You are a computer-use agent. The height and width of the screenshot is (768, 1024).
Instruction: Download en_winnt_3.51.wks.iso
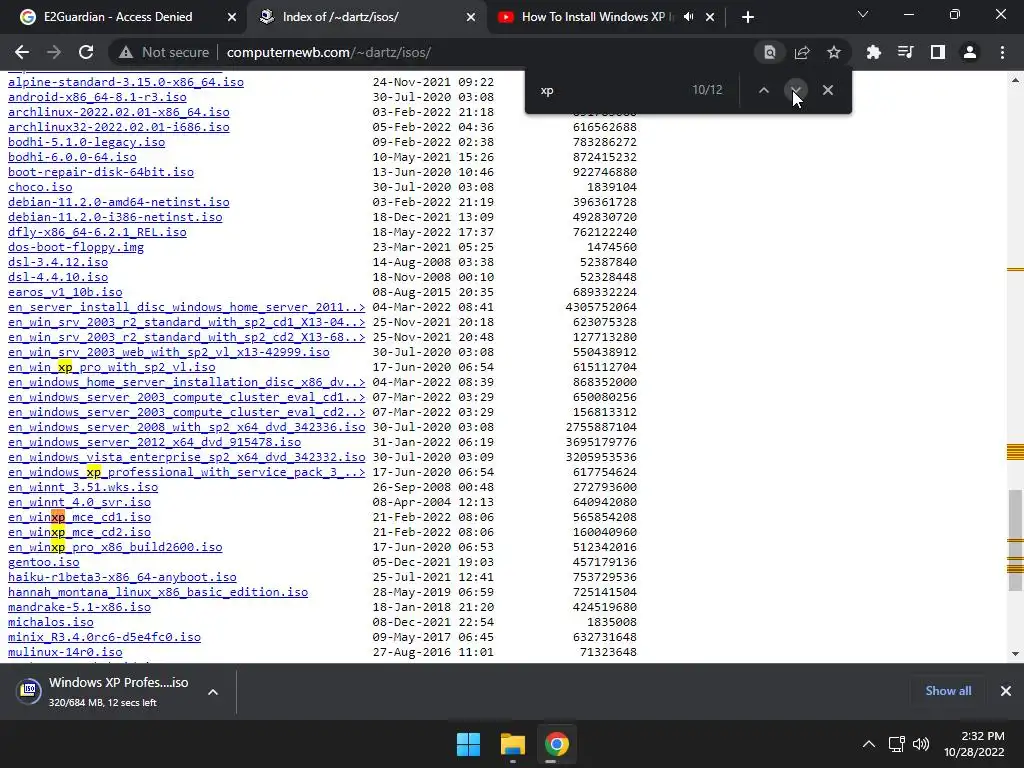[x=83, y=487]
